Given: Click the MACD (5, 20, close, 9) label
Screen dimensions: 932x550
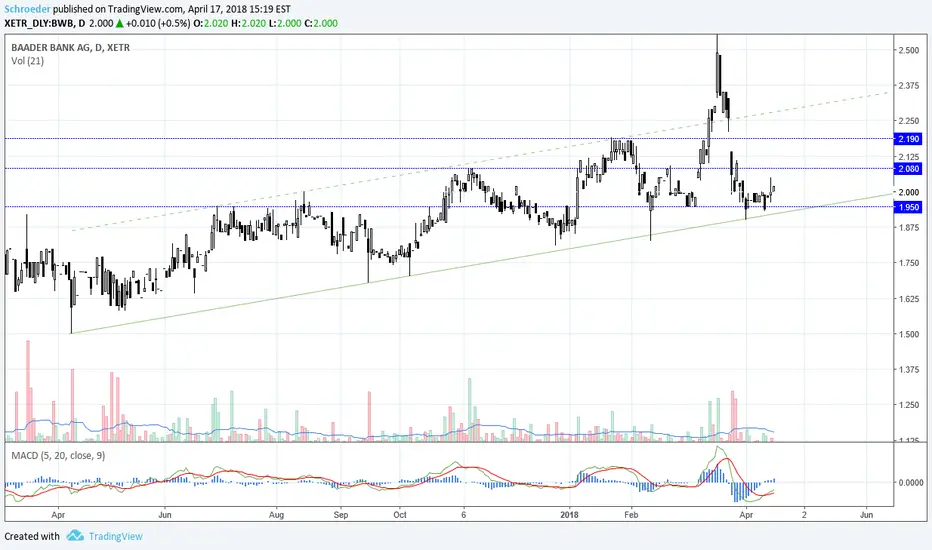Looking at the screenshot, I should 58,455.
